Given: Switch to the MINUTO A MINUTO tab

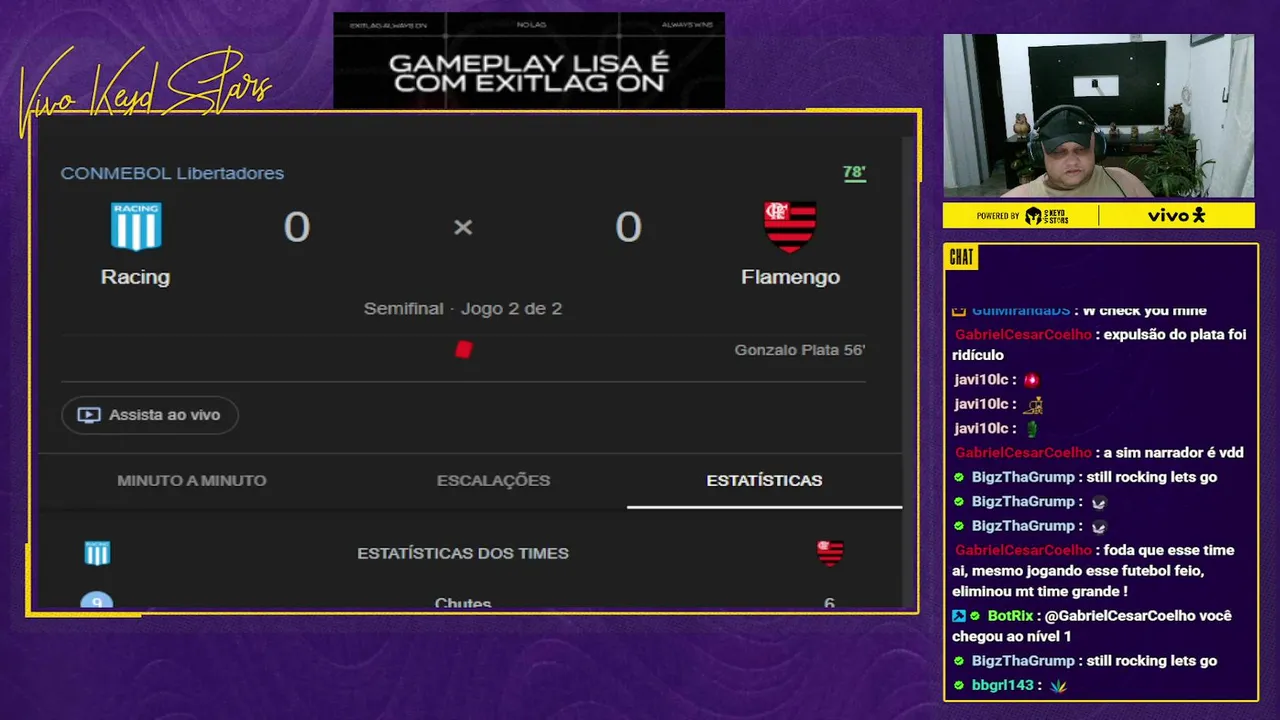Looking at the screenshot, I should click(x=192, y=481).
